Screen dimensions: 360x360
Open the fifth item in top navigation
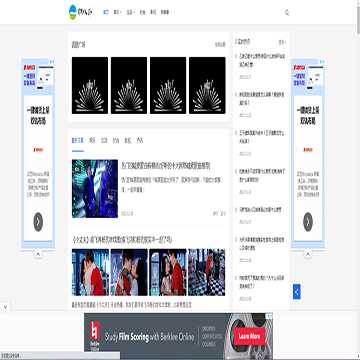(x=153, y=12)
